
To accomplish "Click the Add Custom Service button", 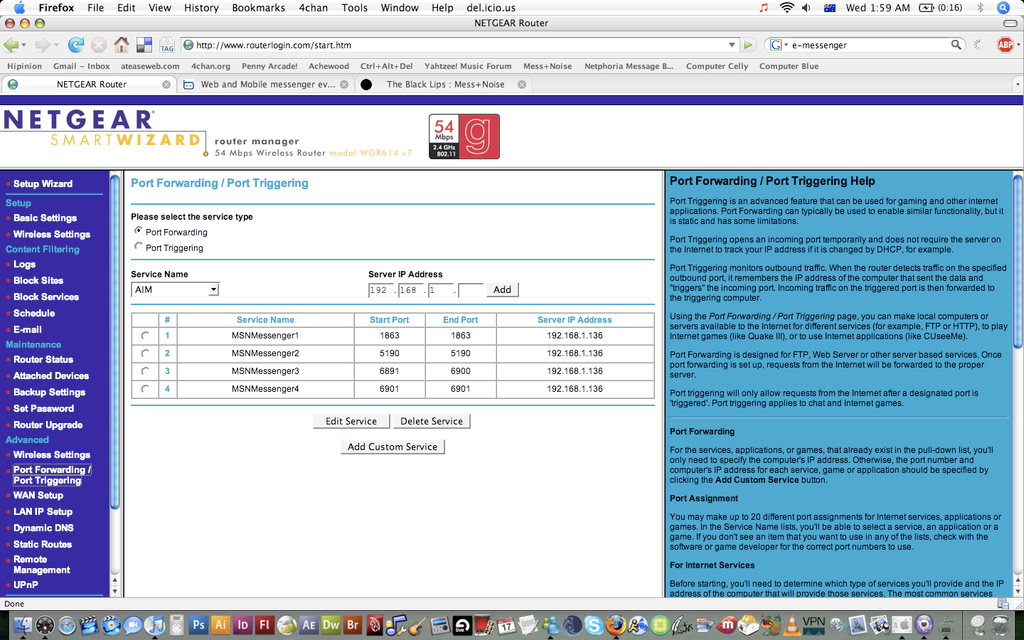I will [392, 447].
